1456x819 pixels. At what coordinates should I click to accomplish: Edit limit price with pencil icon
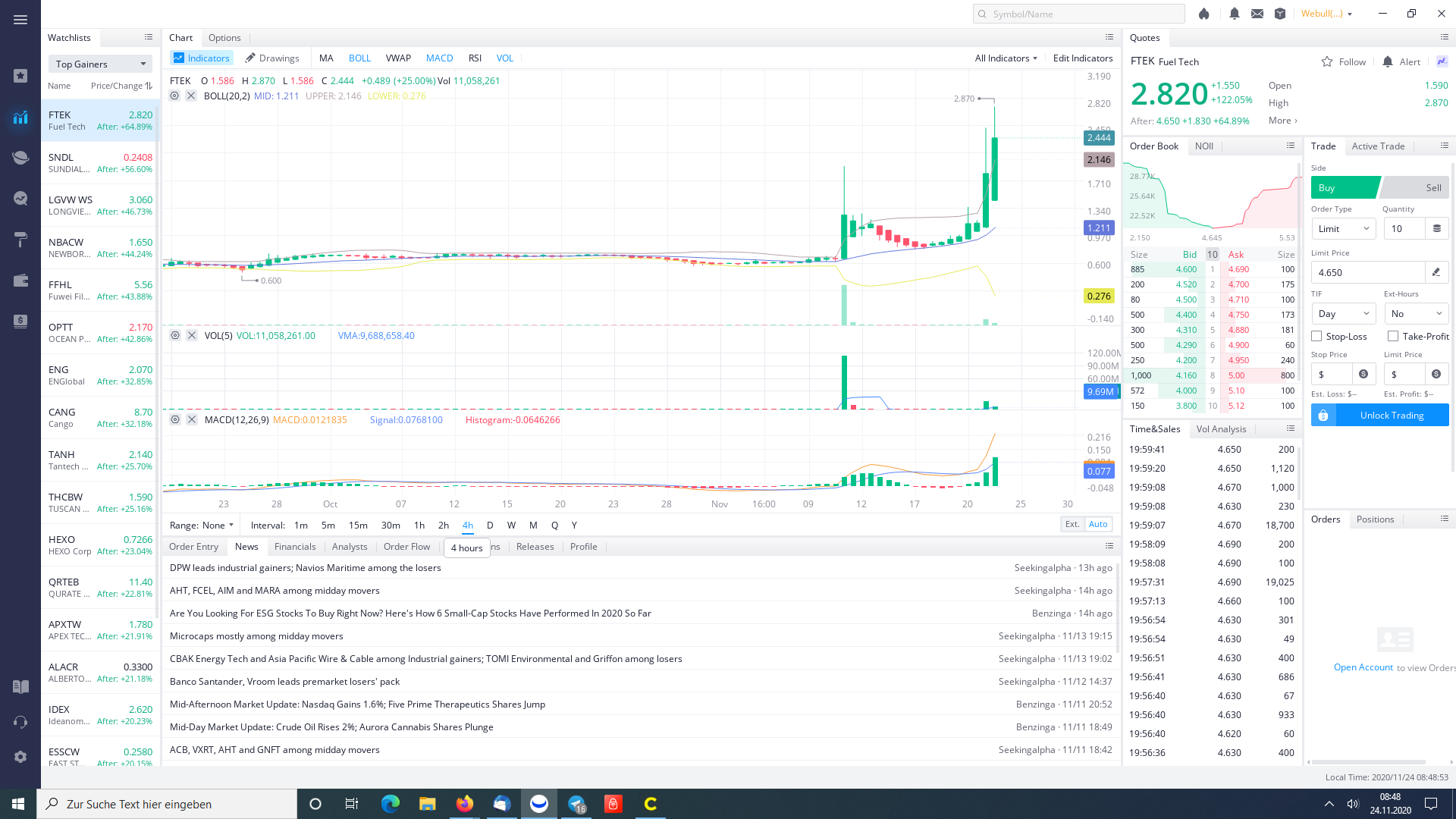(x=1436, y=272)
